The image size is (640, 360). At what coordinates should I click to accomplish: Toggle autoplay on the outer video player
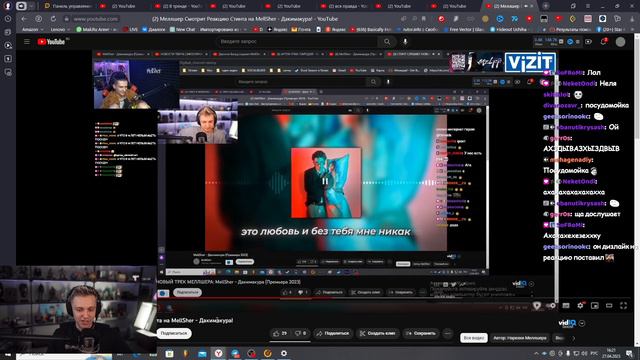tap(551, 305)
